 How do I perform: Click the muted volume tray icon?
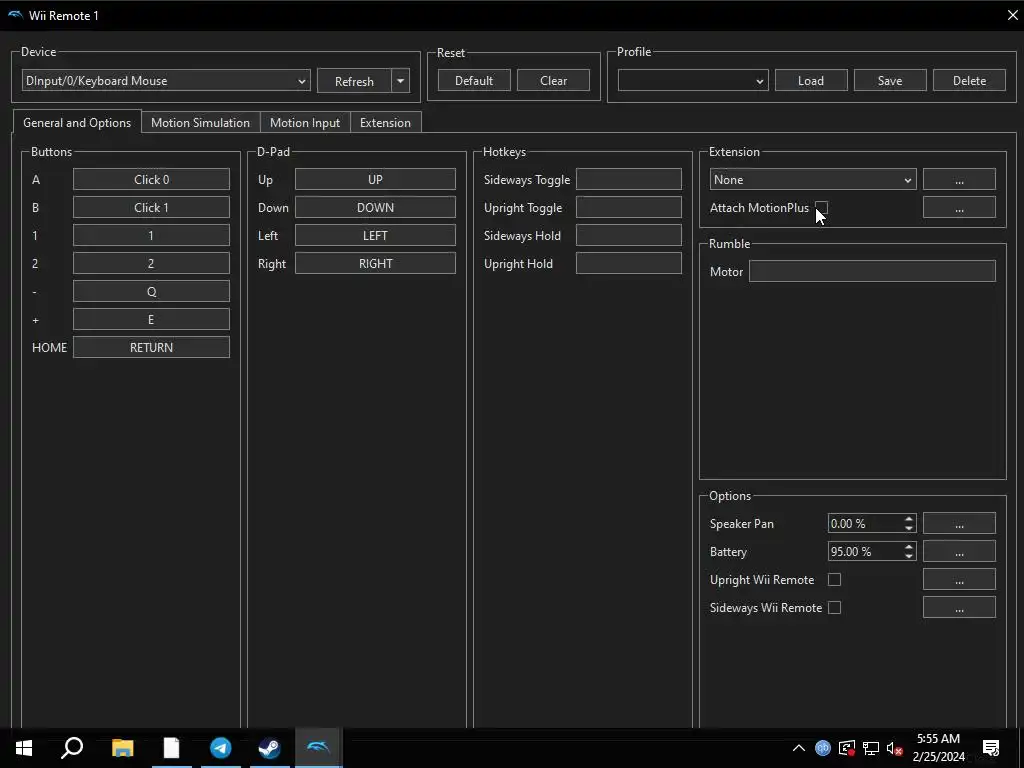pyautogui.click(x=895, y=748)
